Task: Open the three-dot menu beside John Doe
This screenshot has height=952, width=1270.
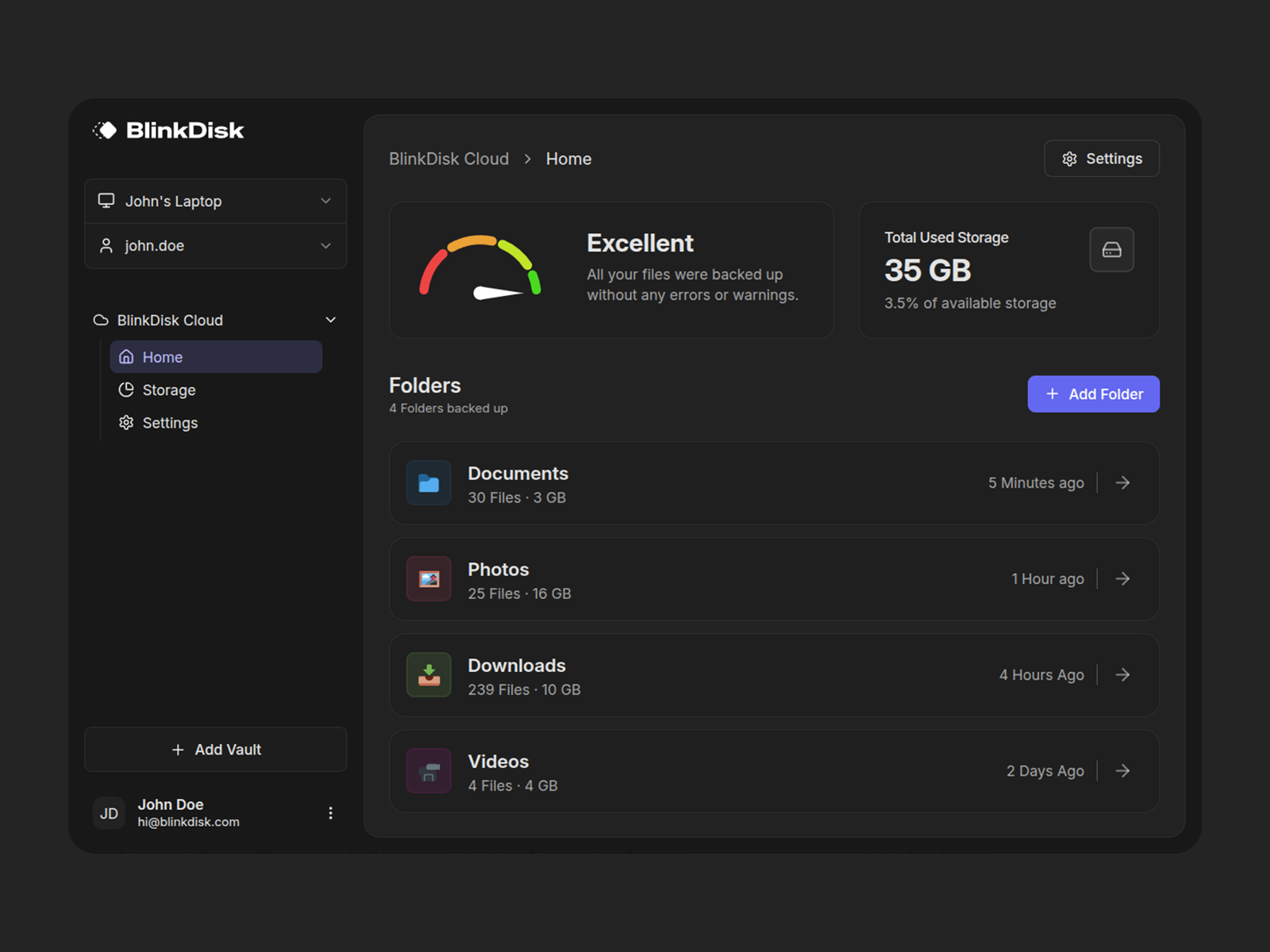Action: pos(330,813)
